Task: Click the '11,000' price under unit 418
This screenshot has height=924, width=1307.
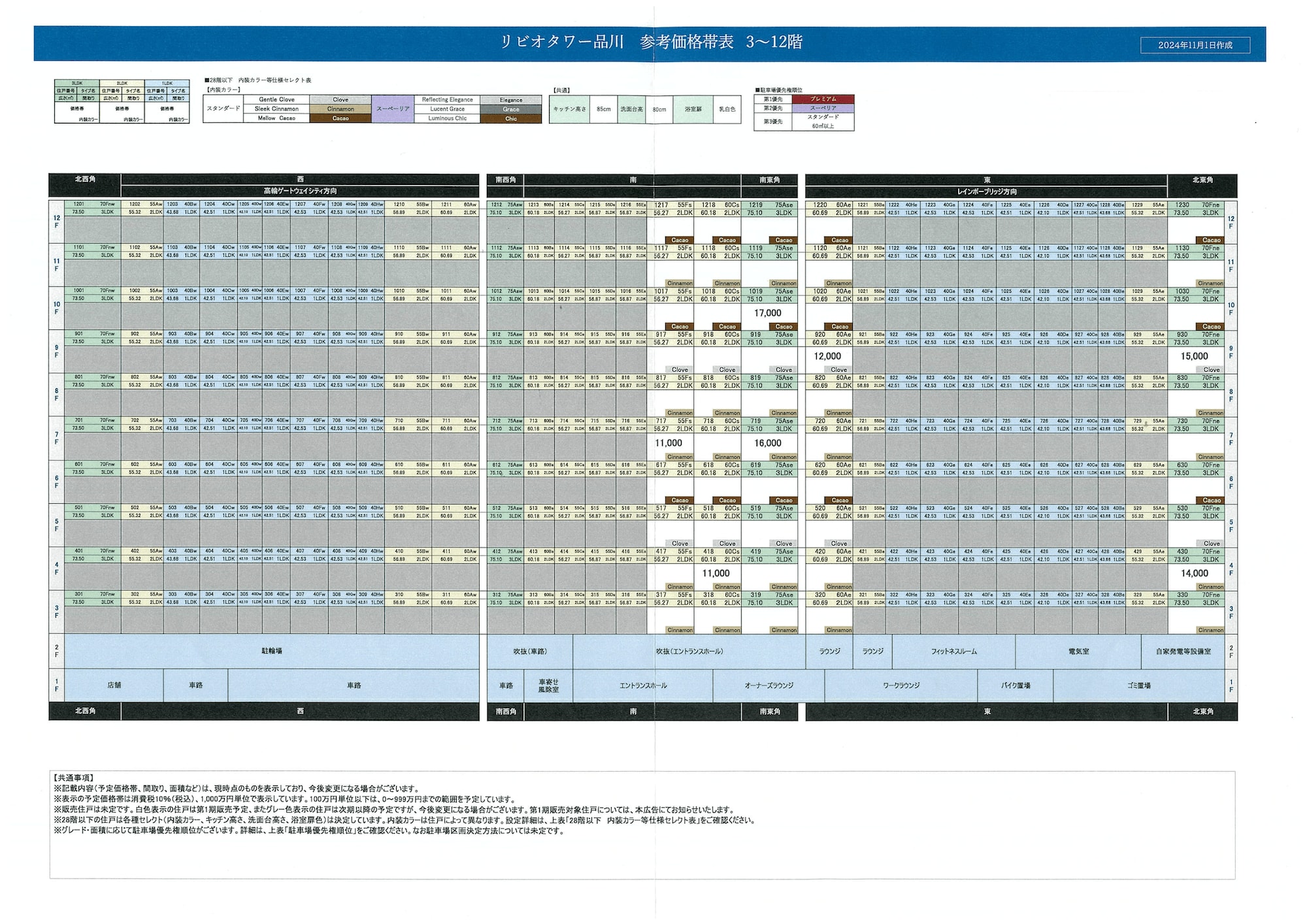Action: [x=716, y=573]
